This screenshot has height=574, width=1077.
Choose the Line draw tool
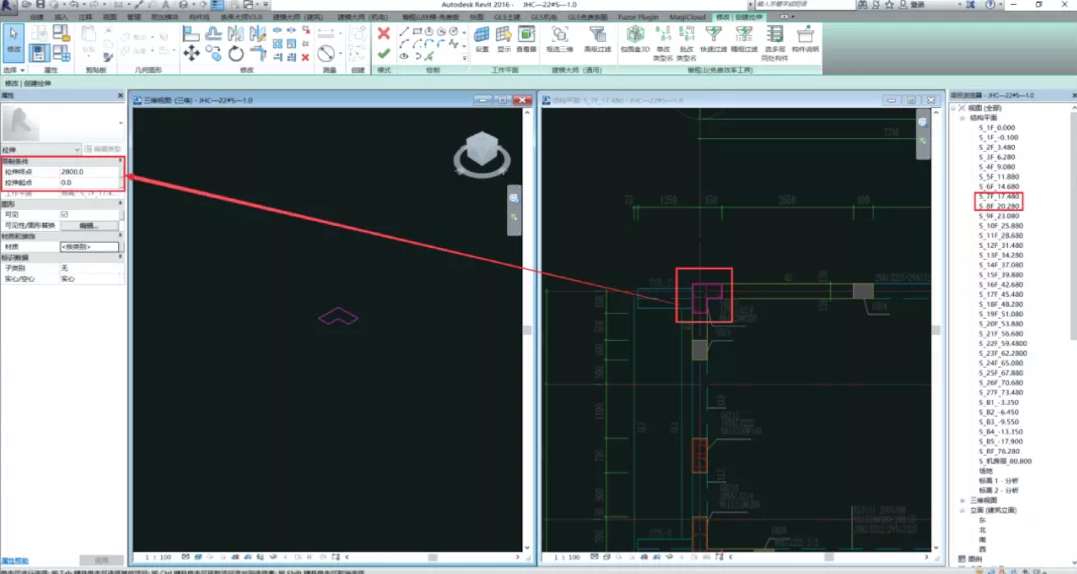404,32
